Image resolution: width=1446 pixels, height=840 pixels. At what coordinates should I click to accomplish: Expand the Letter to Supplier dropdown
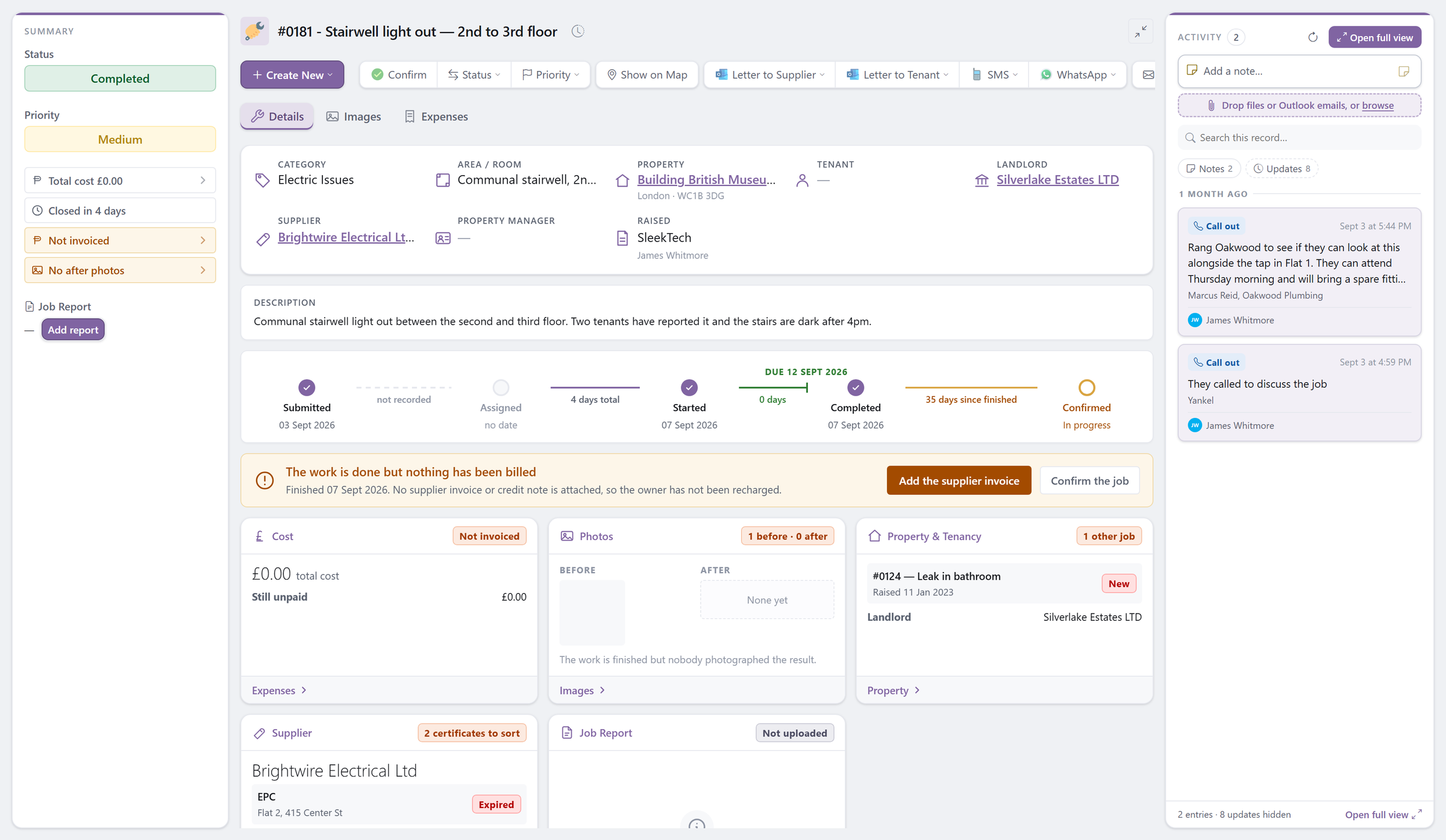[770, 75]
